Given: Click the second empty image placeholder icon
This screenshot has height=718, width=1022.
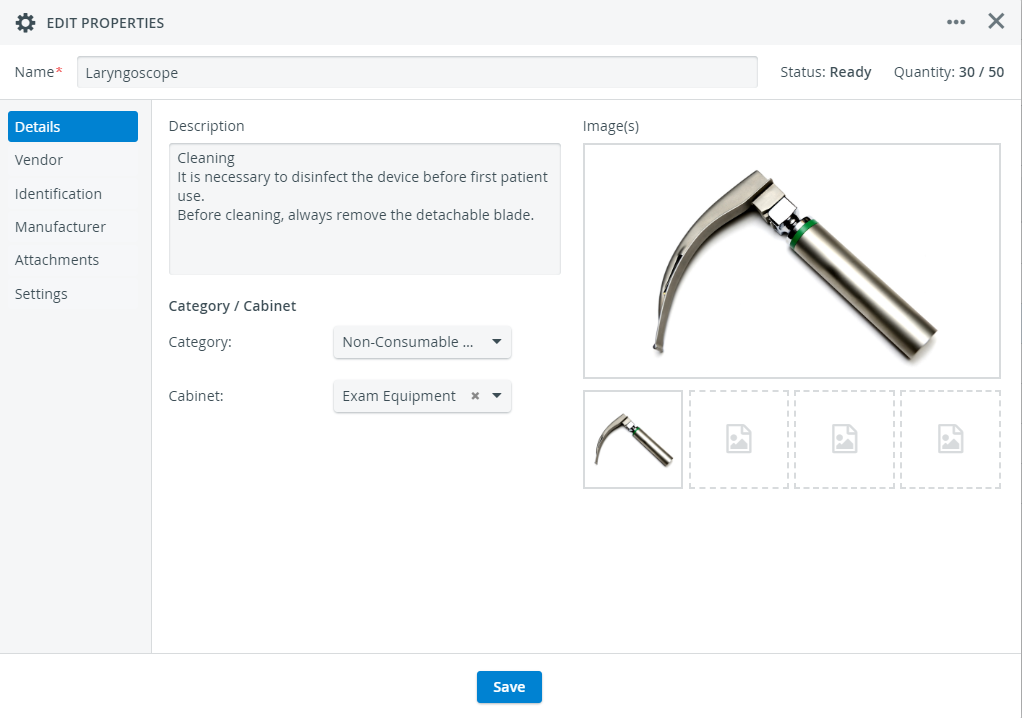Looking at the screenshot, I should coord(738,439).
